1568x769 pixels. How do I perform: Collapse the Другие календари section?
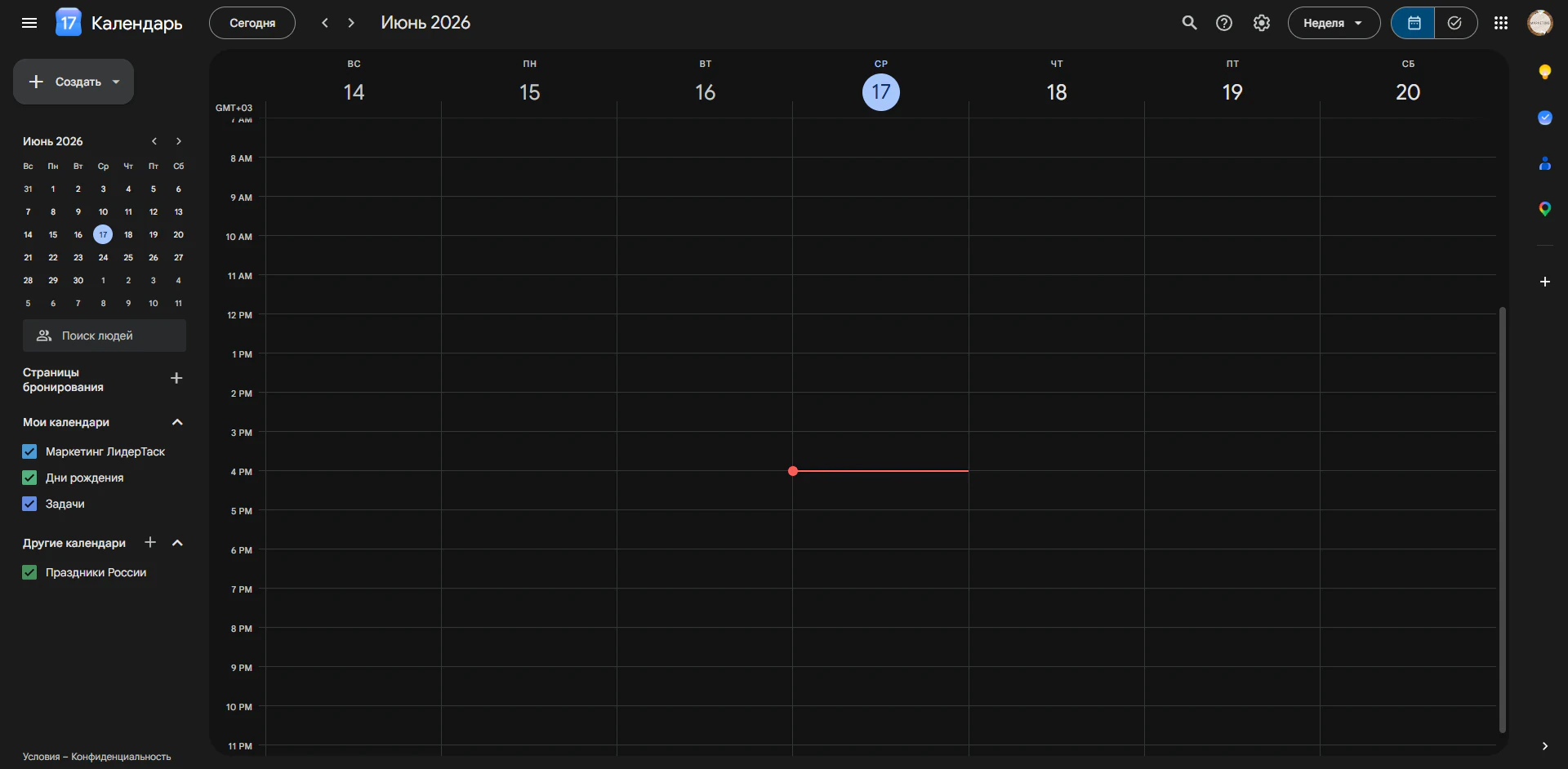click(x=177, y=543)
